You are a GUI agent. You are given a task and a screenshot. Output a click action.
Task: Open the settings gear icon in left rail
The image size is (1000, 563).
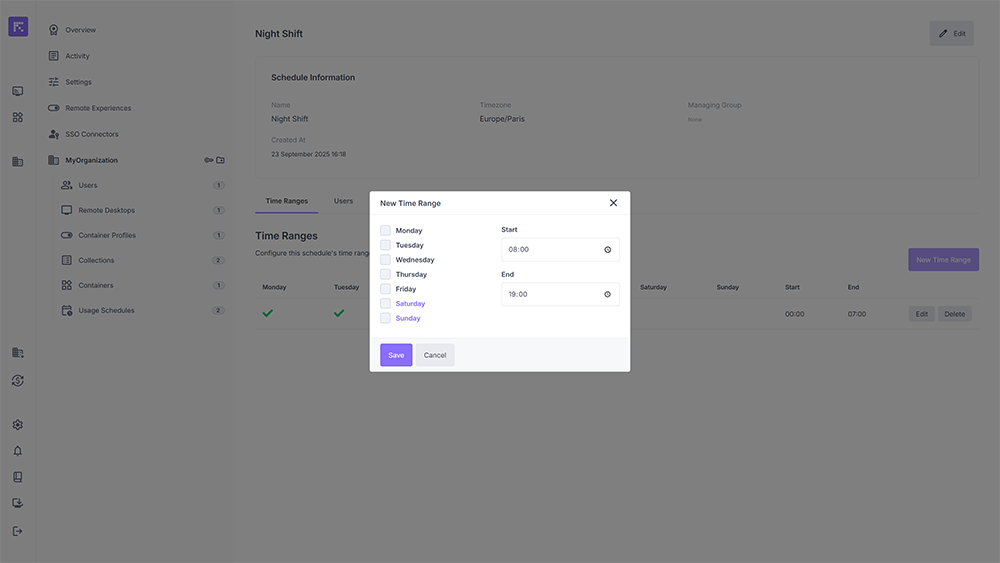pyautogui.click(x=17, y=425)
